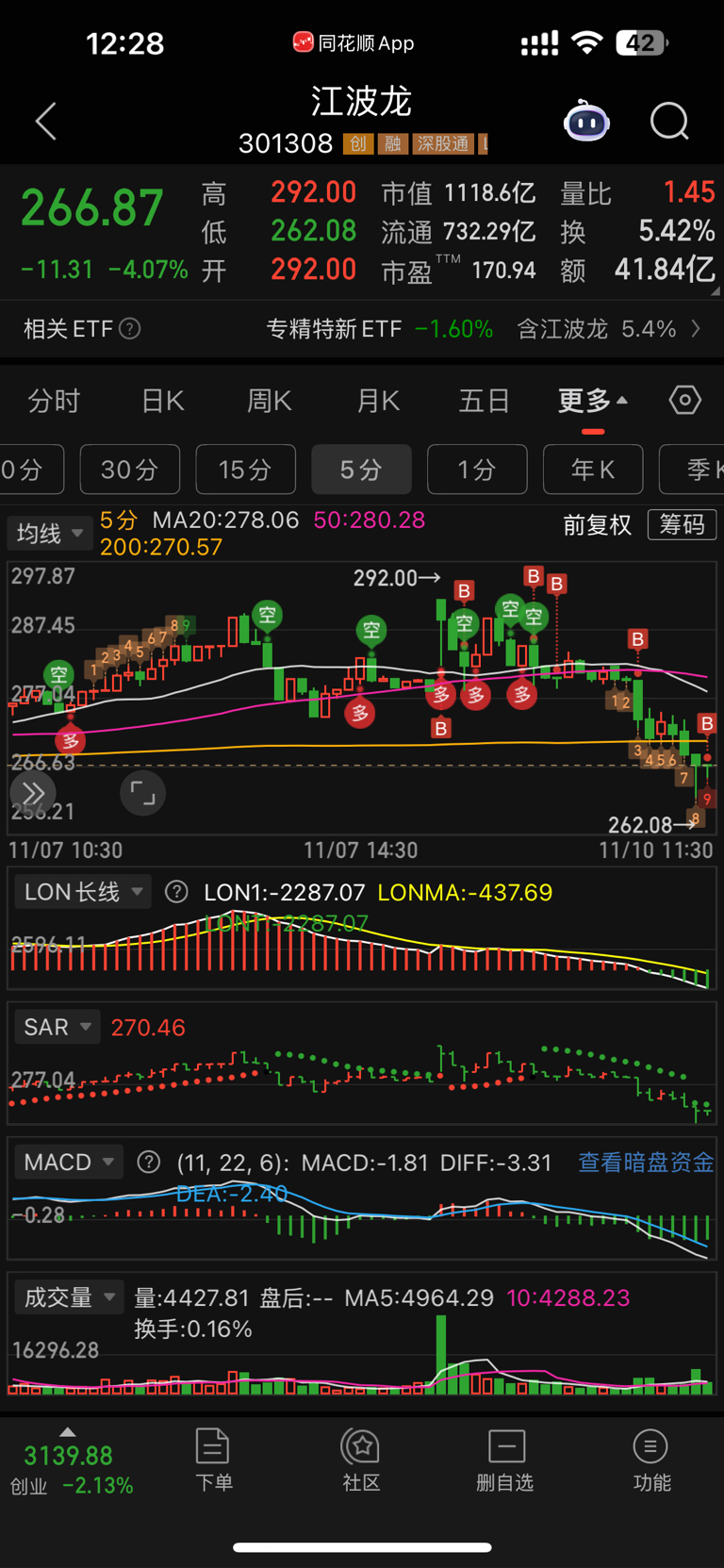Tap stock code 301308
The height and width of the screenshot is (1568, 724).
[286, 143]
